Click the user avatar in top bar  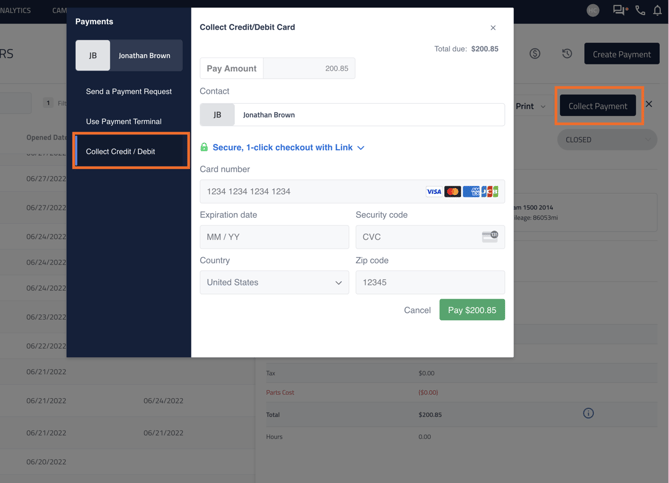[593, 10]
